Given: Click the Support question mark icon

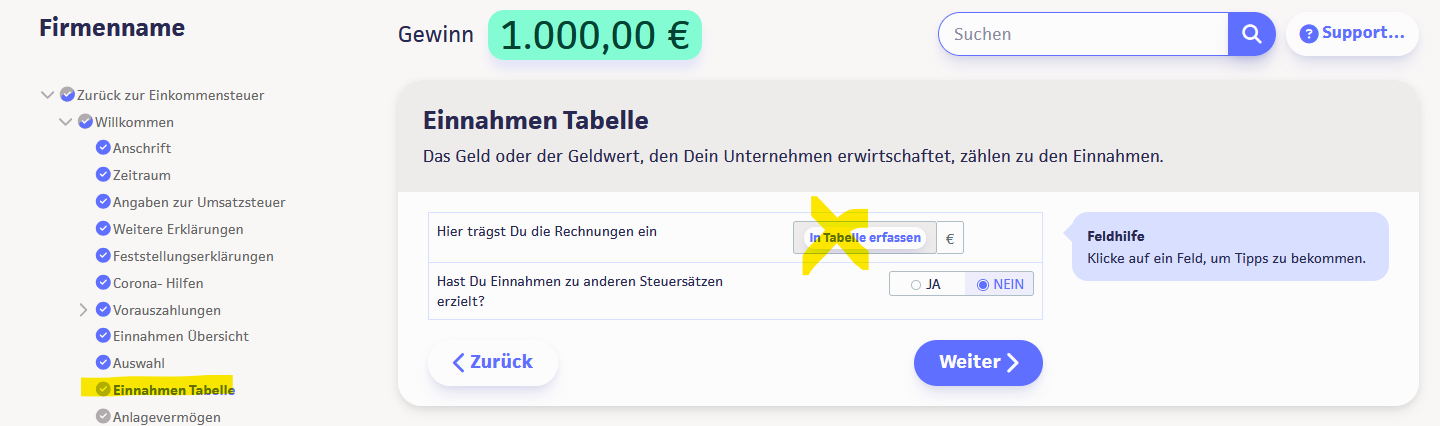Looking at the screenshot, I should (x=1308, y=34).
